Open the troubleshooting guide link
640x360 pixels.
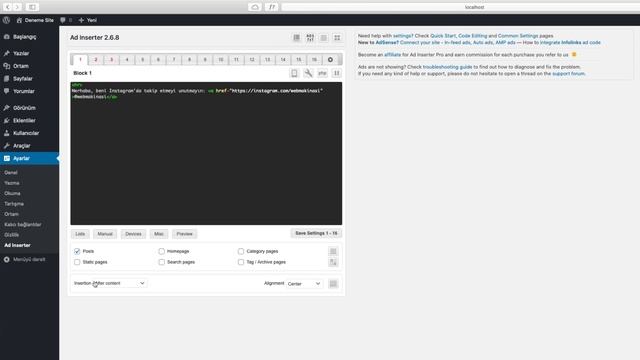[447, 67]
